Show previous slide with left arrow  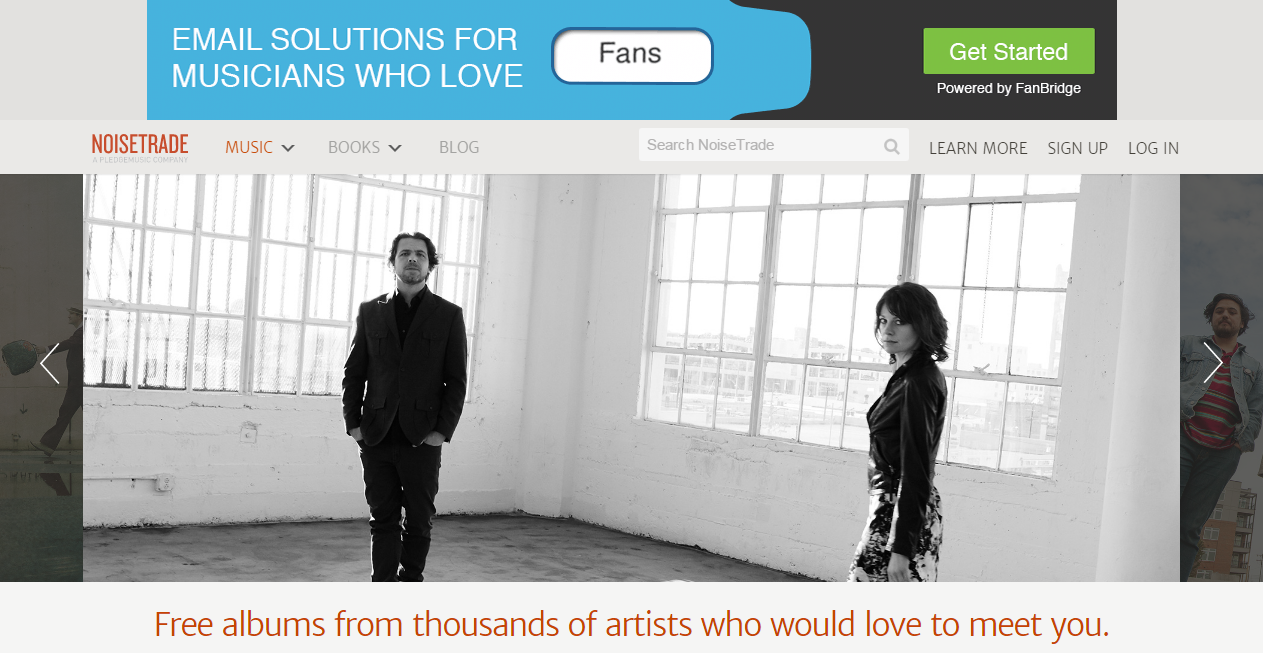point(49,363)
